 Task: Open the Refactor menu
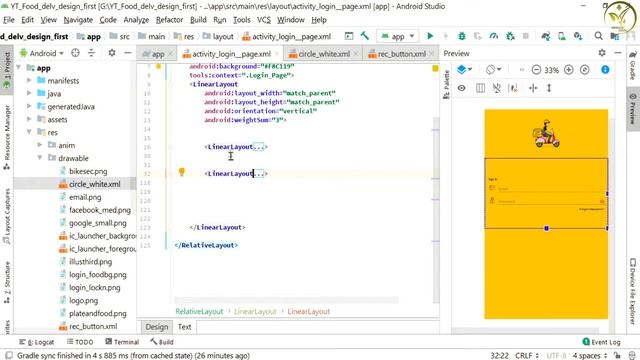point(169,20)
